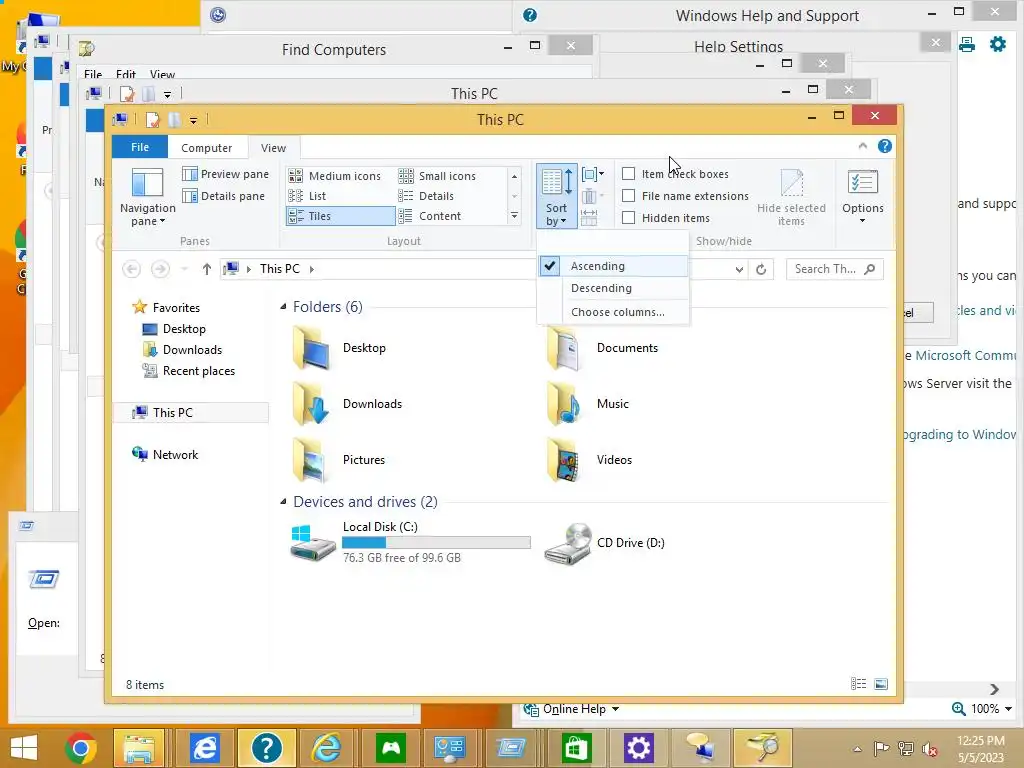Select the Local Disk (C:) drive
The height and width of the screenshot is (768, 1024).
click(410, 542)
